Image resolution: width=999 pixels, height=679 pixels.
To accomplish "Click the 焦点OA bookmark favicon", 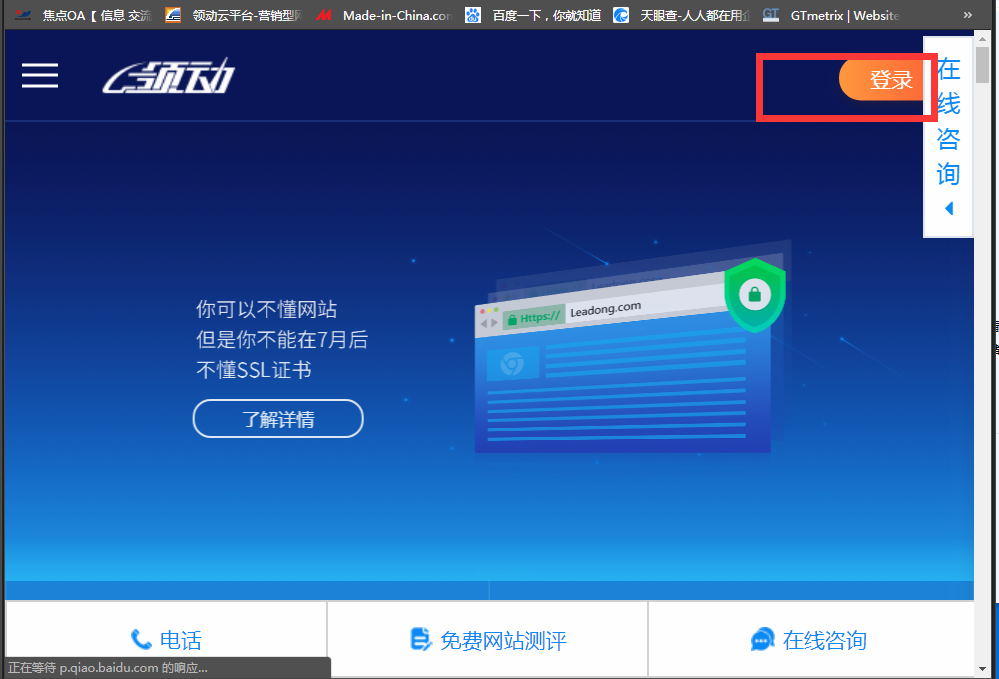I will [x=22, y=15].
